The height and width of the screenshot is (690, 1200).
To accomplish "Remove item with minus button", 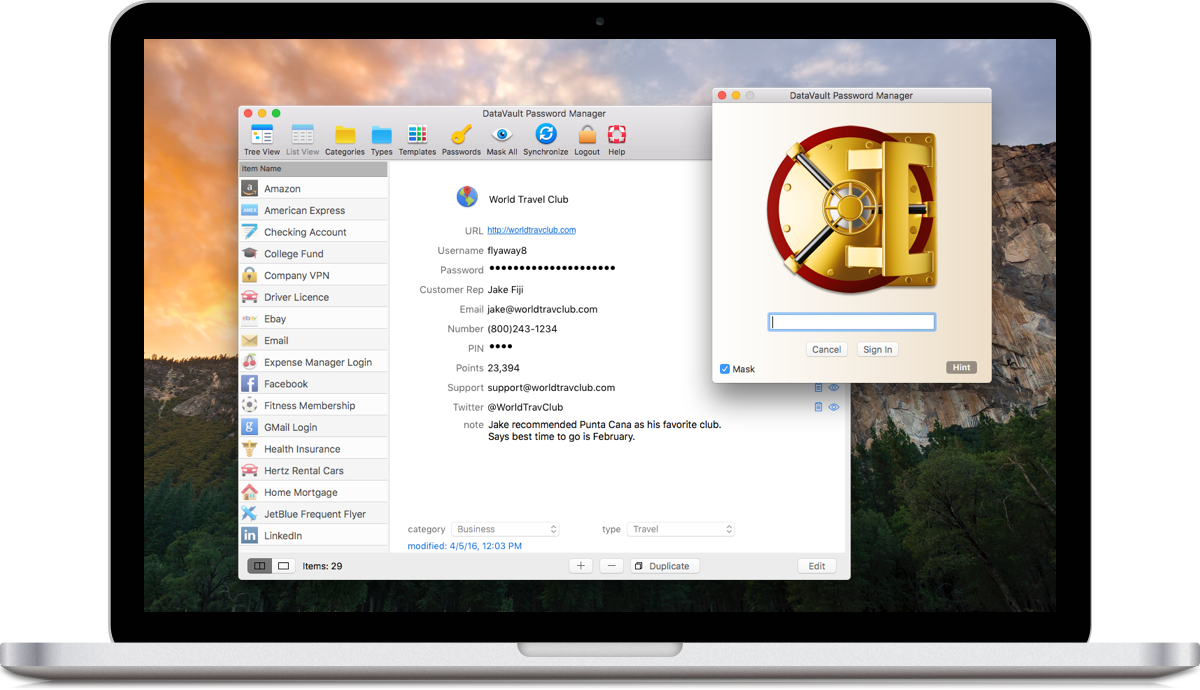I will (612, 566).
